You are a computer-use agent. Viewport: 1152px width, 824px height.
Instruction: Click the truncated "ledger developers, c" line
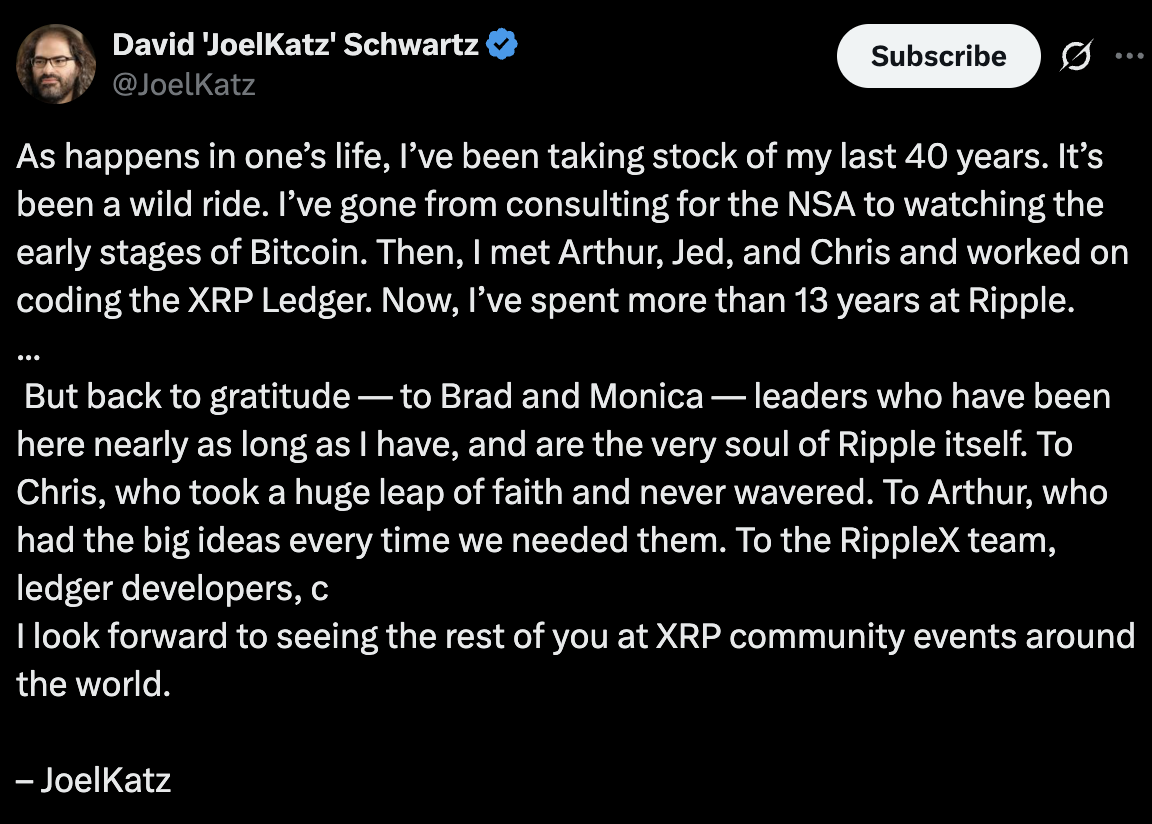coord(172,588)
